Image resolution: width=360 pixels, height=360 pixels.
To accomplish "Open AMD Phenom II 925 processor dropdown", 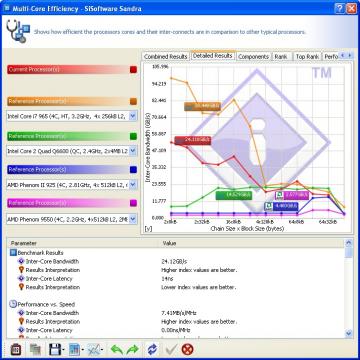I will 133,184.
